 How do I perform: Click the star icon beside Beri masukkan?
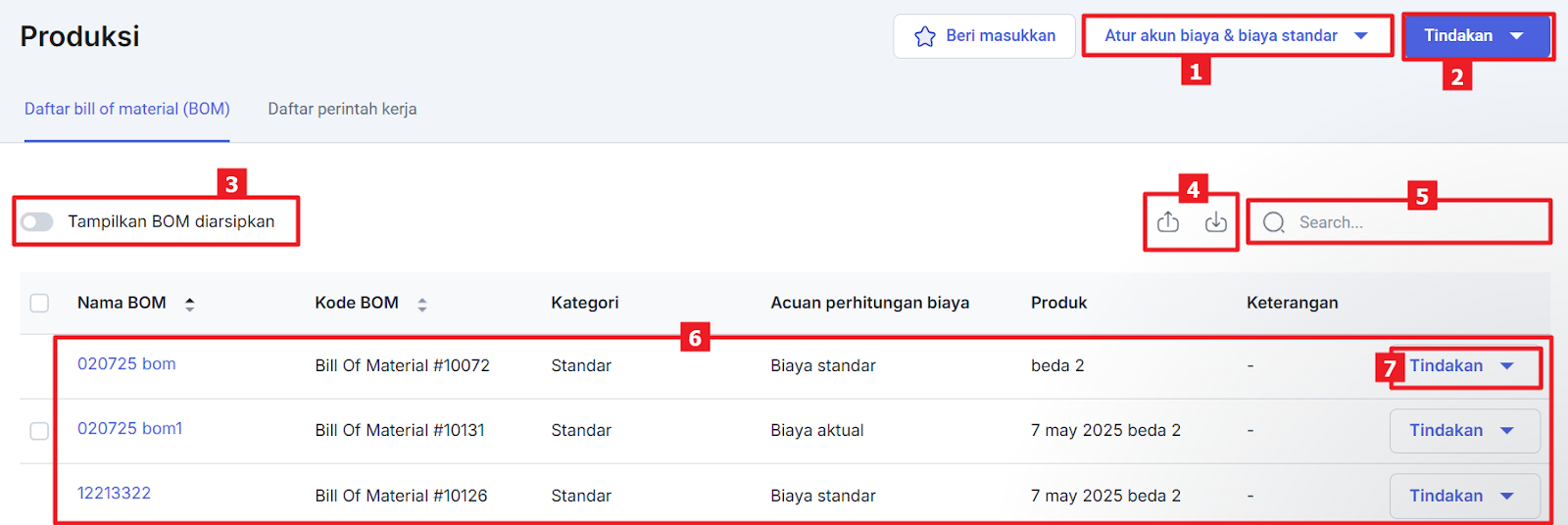[924, 36]
